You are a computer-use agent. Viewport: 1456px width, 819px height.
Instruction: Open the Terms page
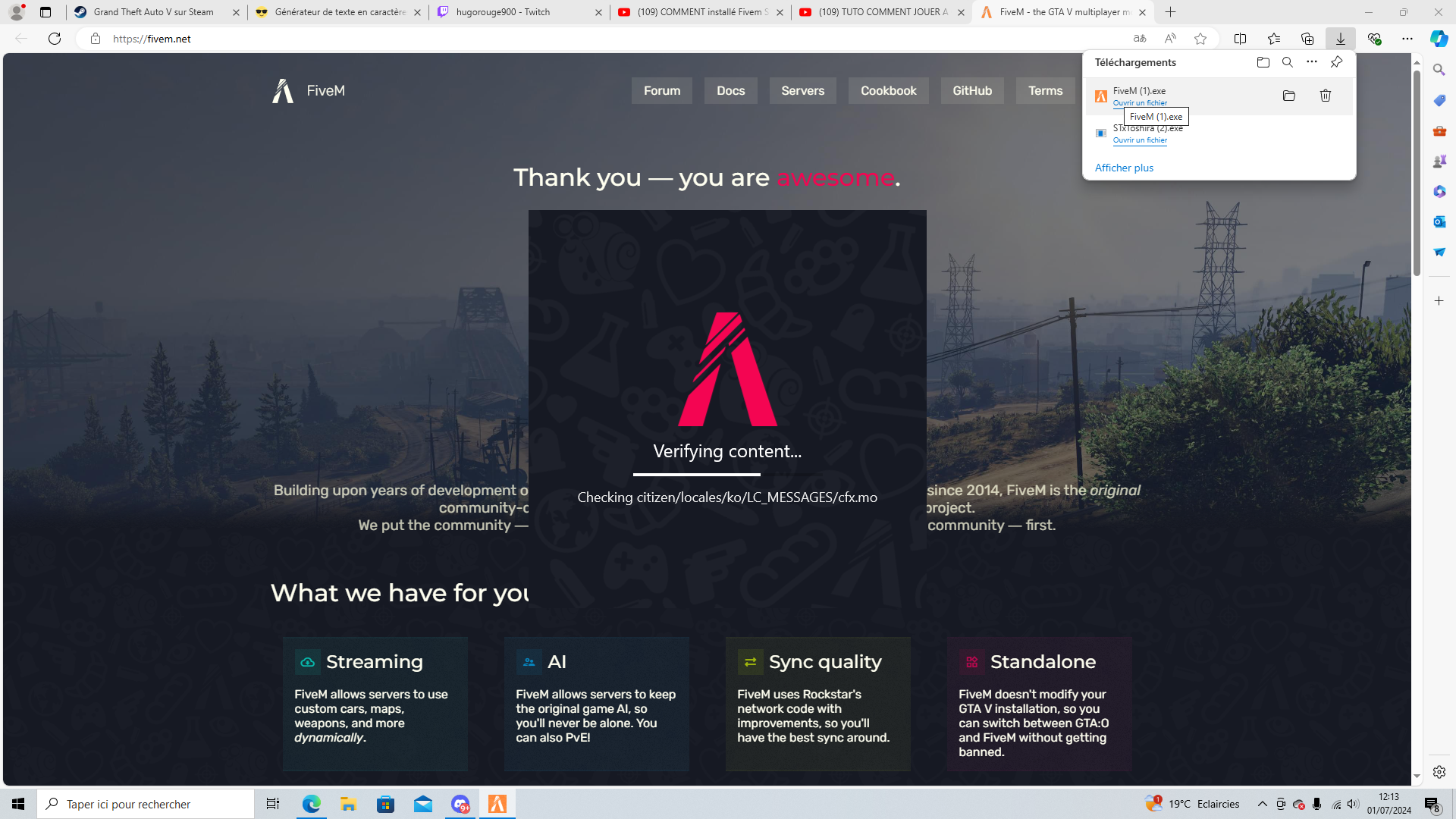tap(1046, 91)
